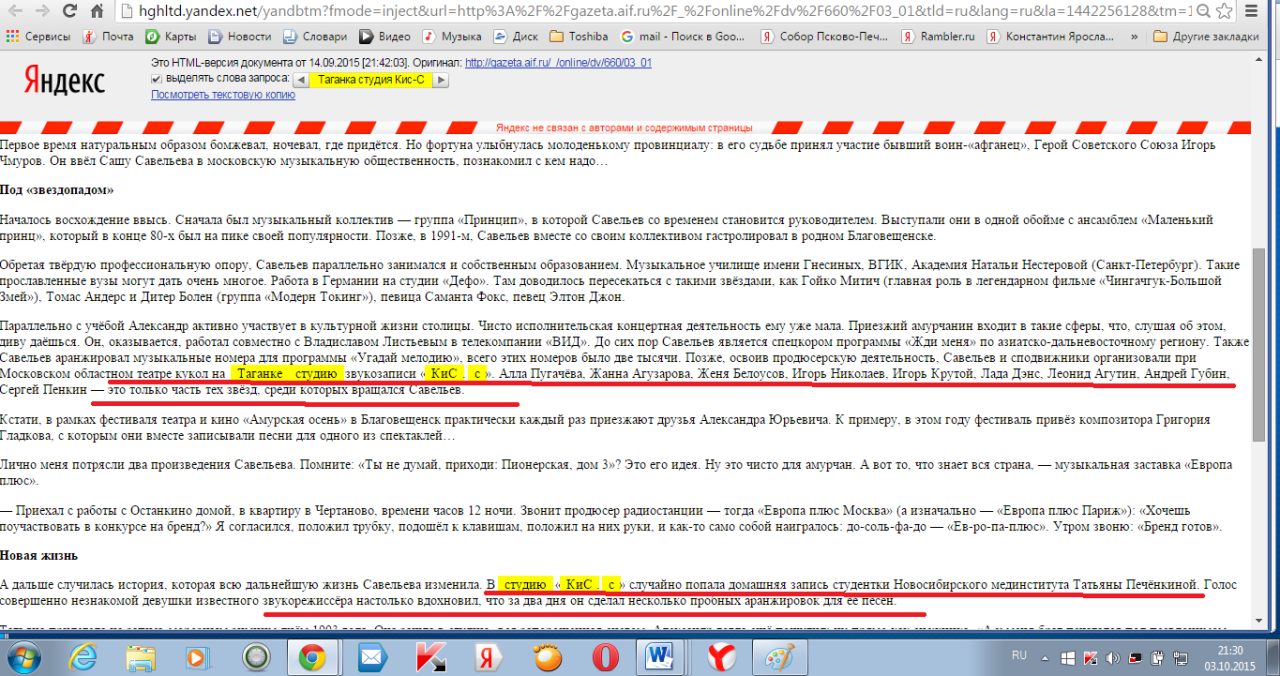Open the Словари bookmark

click(x=315, y=36)
